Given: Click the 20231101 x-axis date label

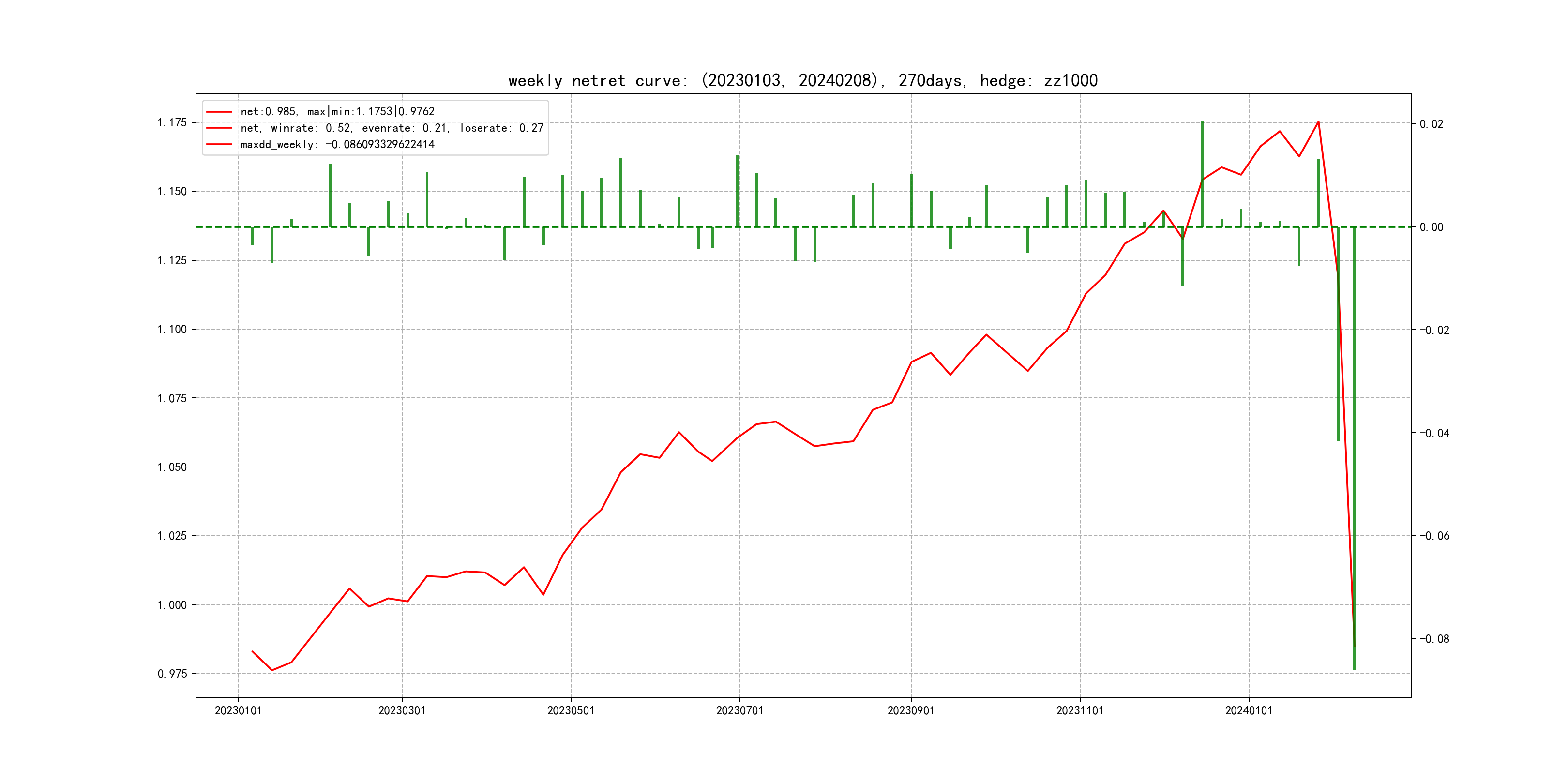Looking at the screenshot, I should (x=1080, y=710).
